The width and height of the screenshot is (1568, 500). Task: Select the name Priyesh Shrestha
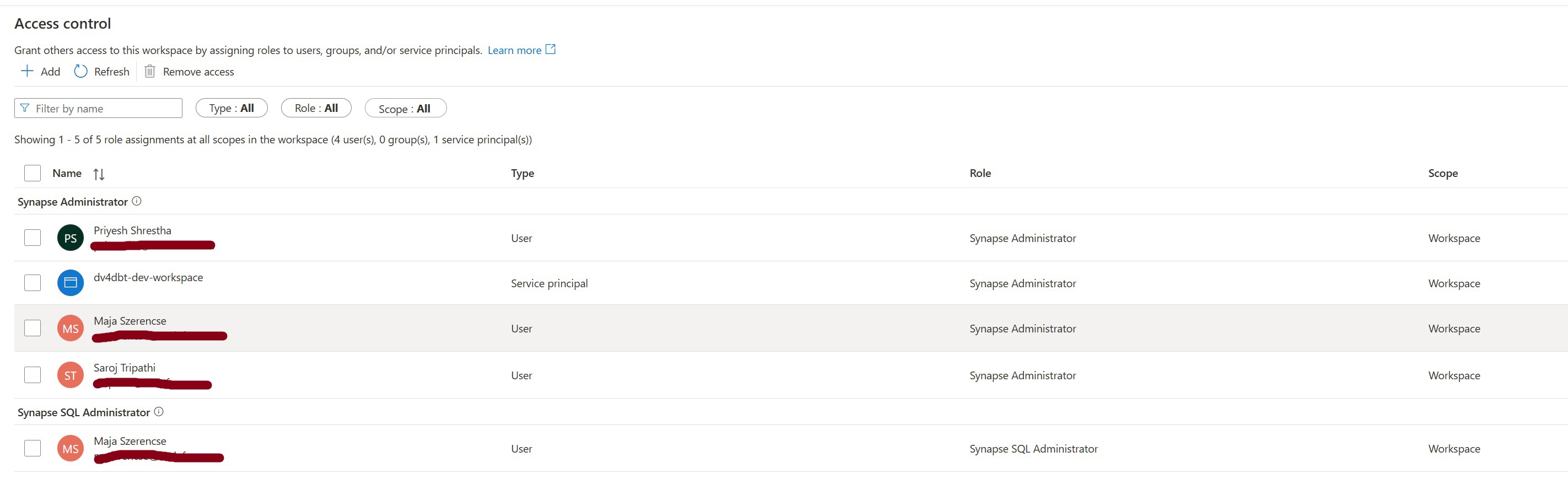pos(133,230)
